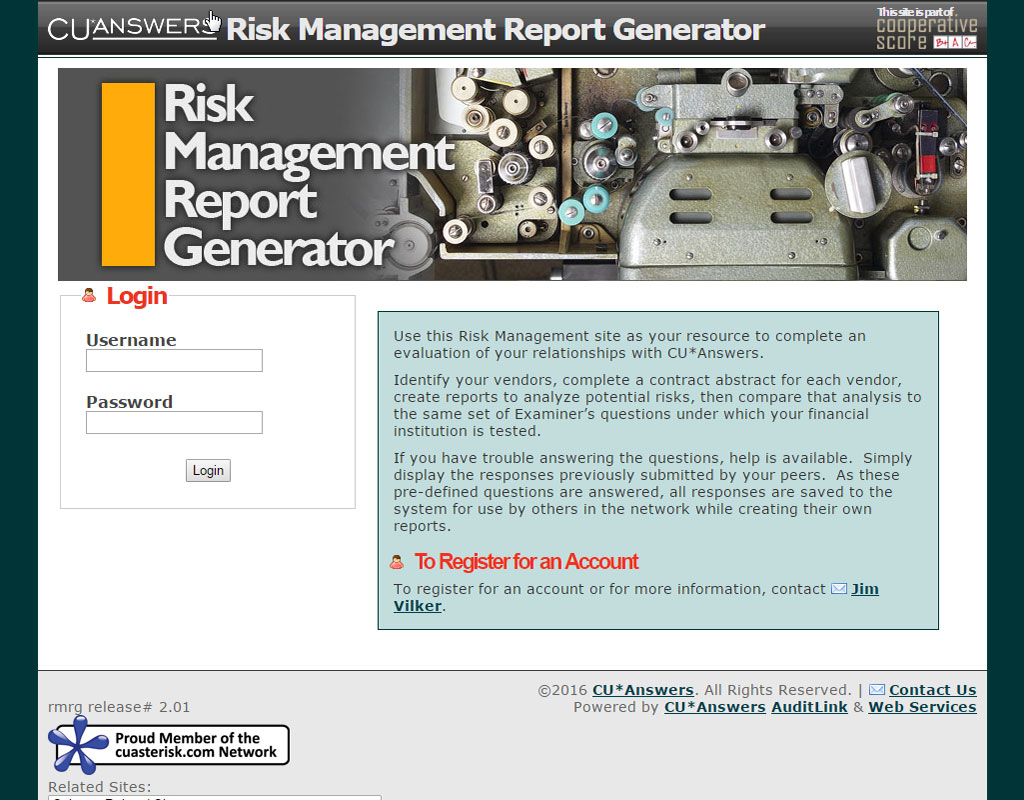Click the red Login heading
The width and height of the screenshot is (1024, 800).
pos(137,296)
